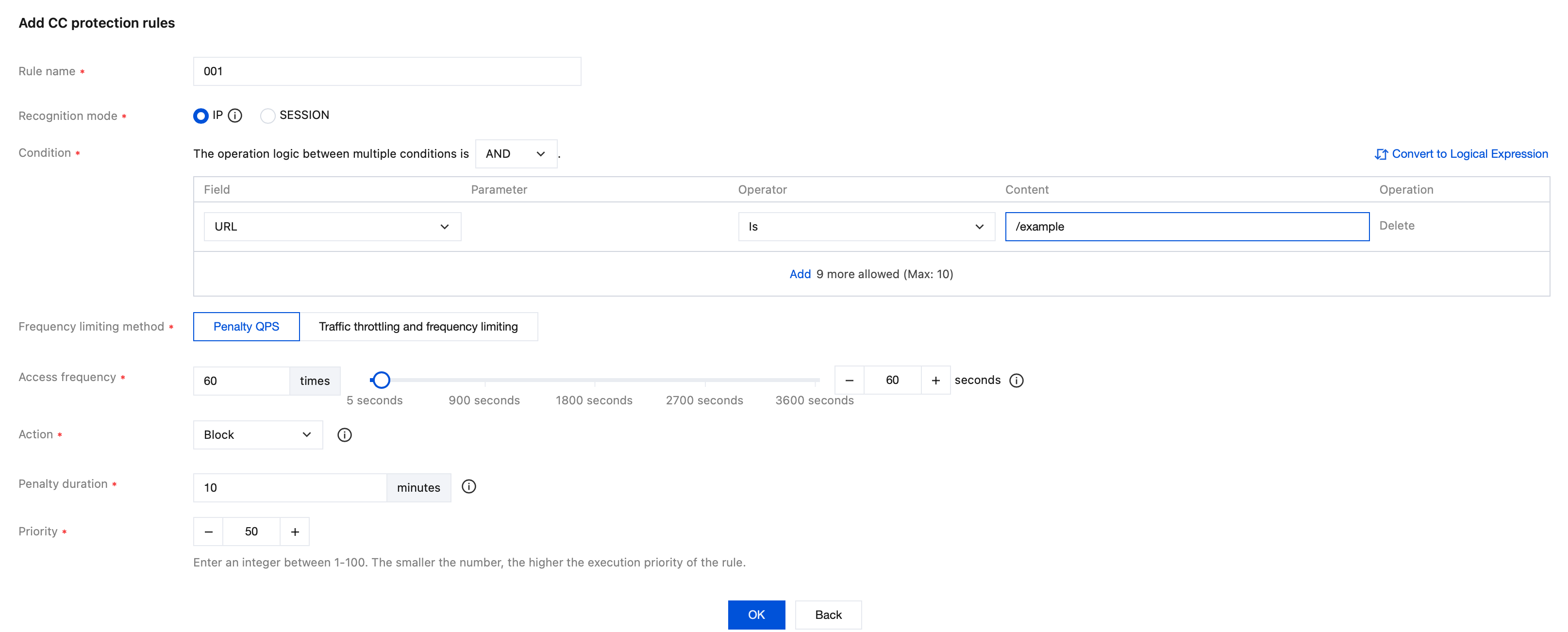Click Convert to Logical Expression icon
Viewport: 1568px width, 632px height.
pyautogui.click(x=1380, y=154)
